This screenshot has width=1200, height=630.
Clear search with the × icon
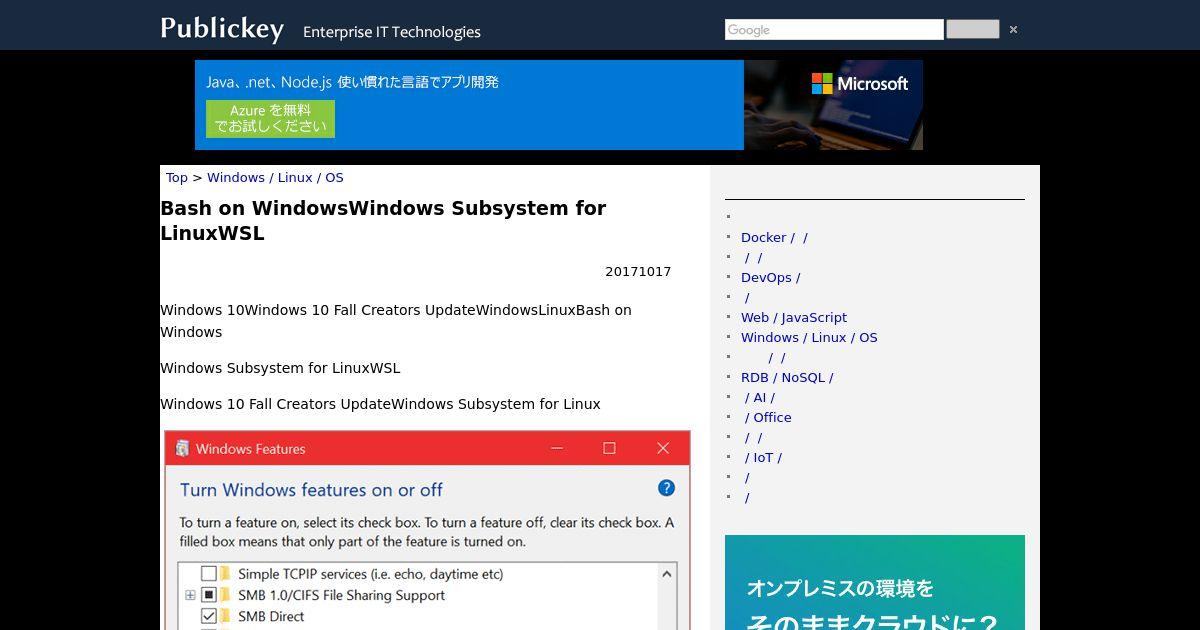pos(1013,30)
